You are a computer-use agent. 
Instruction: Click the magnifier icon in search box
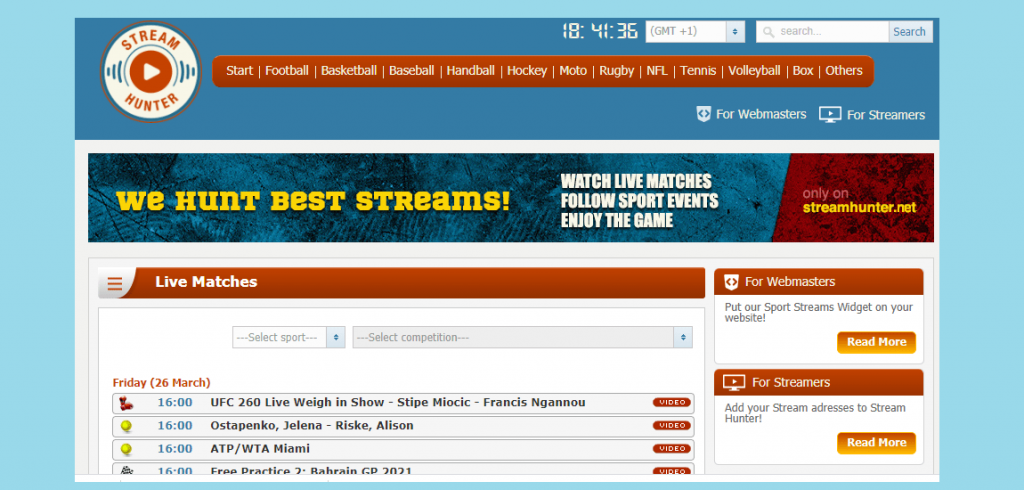pyautogui.click(x=769, y=31)
